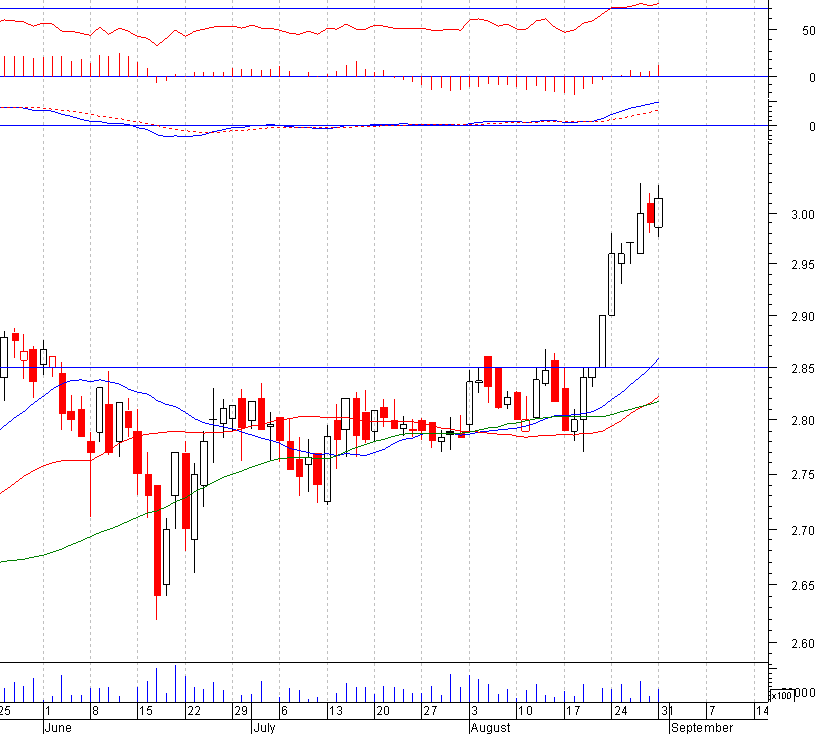Click the latest candlestick near 3.00
This screenshot has width=819, height=734.
(659, 212)
